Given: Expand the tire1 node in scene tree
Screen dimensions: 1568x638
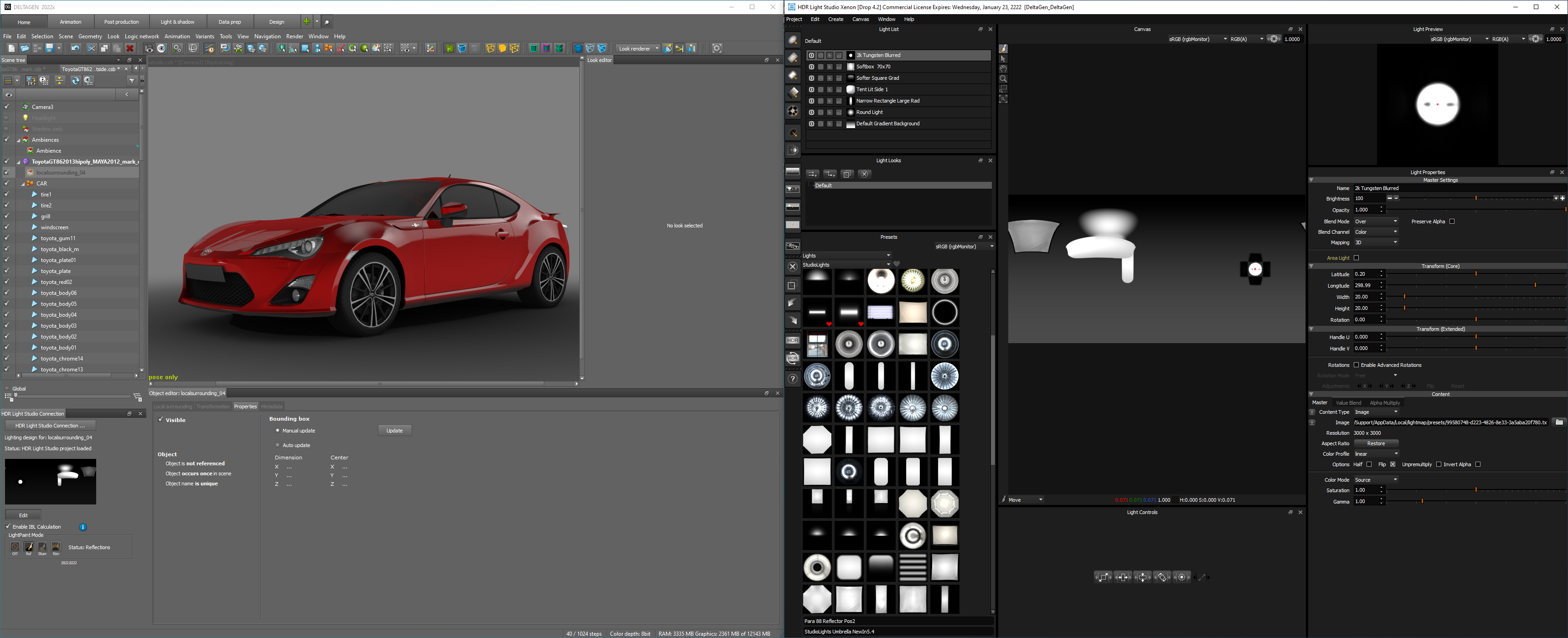Looking at the screenshot, I should coord(35,194).
